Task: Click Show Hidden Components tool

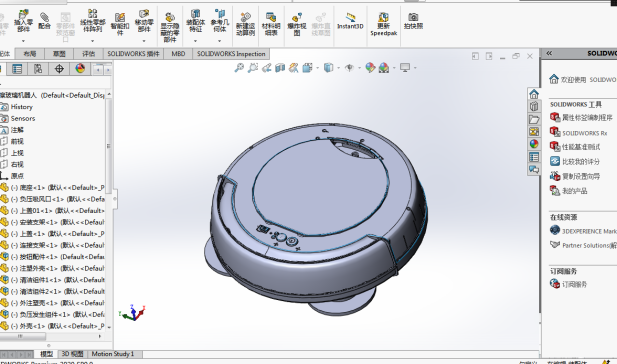Action: (170, 28)
